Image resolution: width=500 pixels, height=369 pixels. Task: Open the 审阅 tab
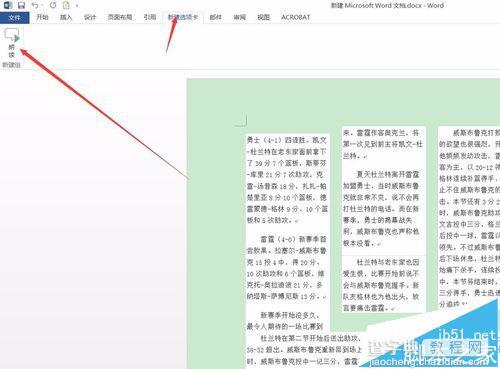pos(239,17)
